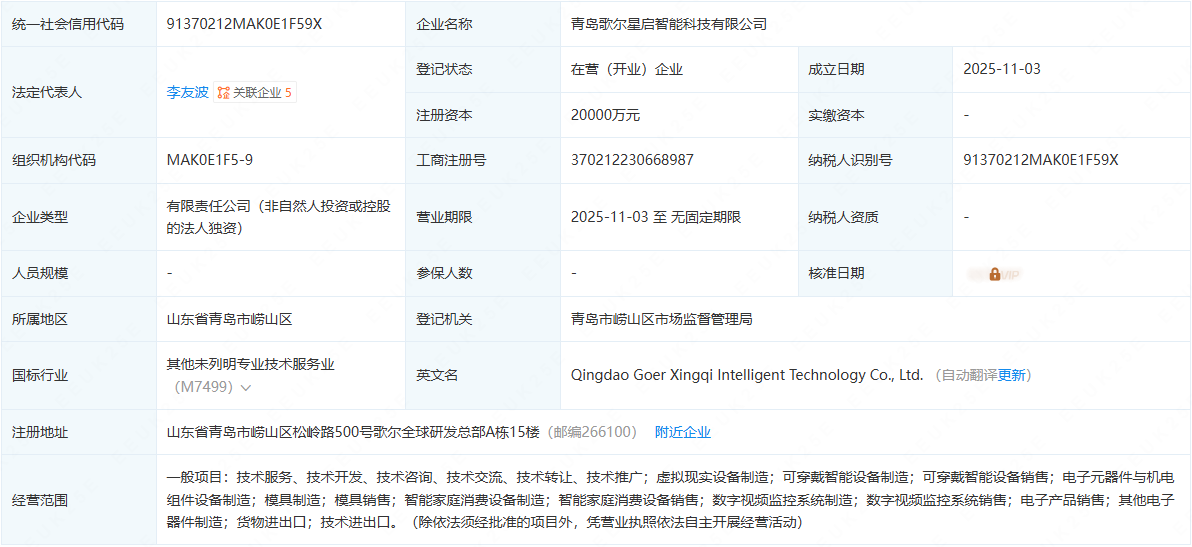
Task: Click registered capital 20000万元
Action: tap(606, 115)
